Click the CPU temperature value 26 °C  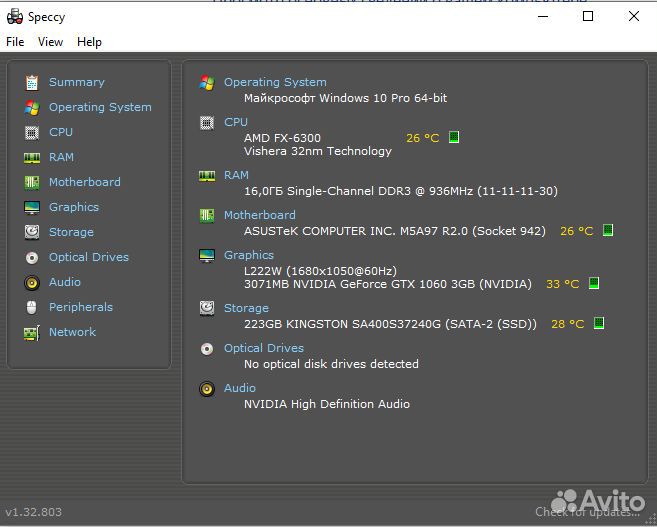tap(423, 138)
